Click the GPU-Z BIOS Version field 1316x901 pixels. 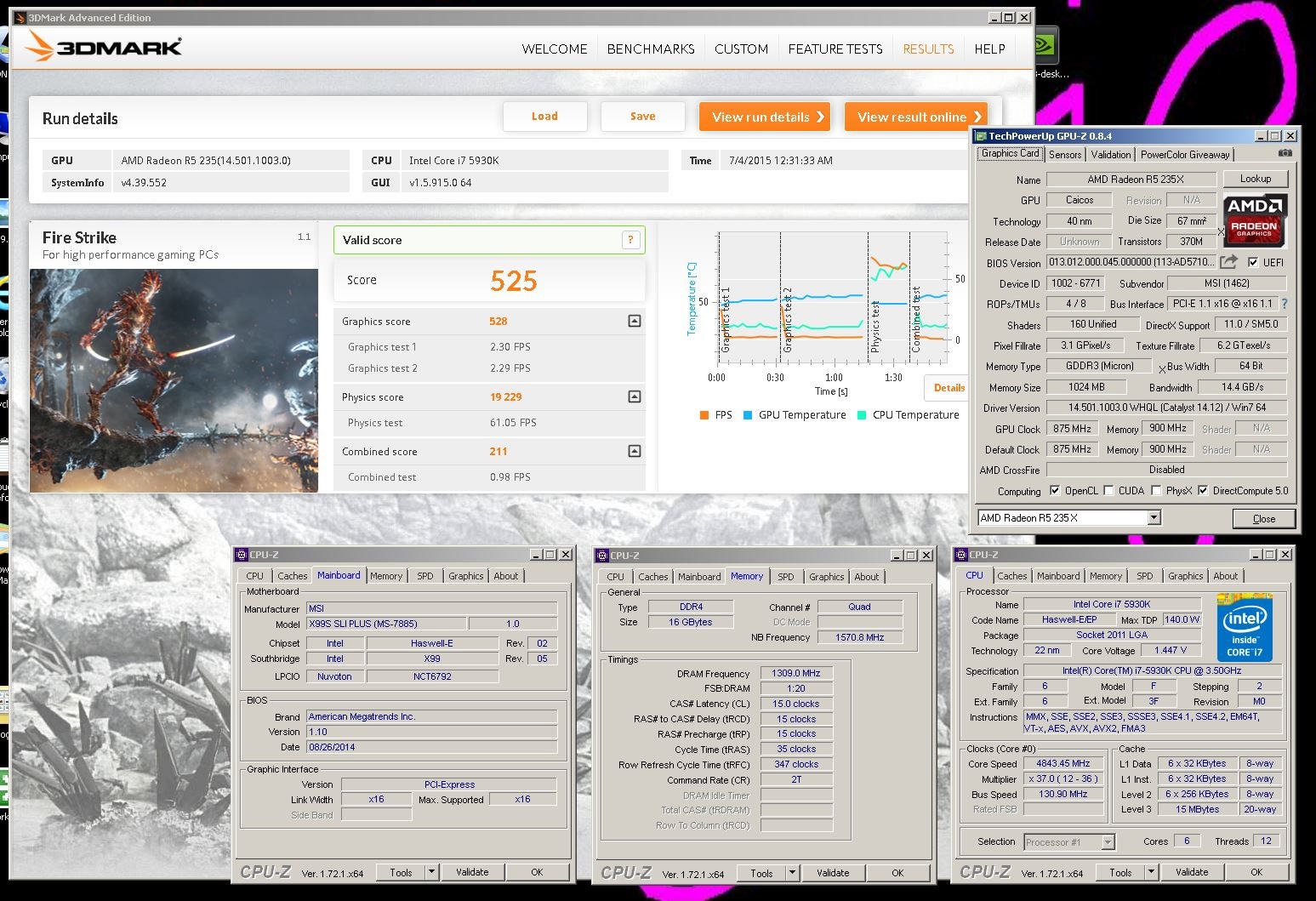click(1131, 262)
